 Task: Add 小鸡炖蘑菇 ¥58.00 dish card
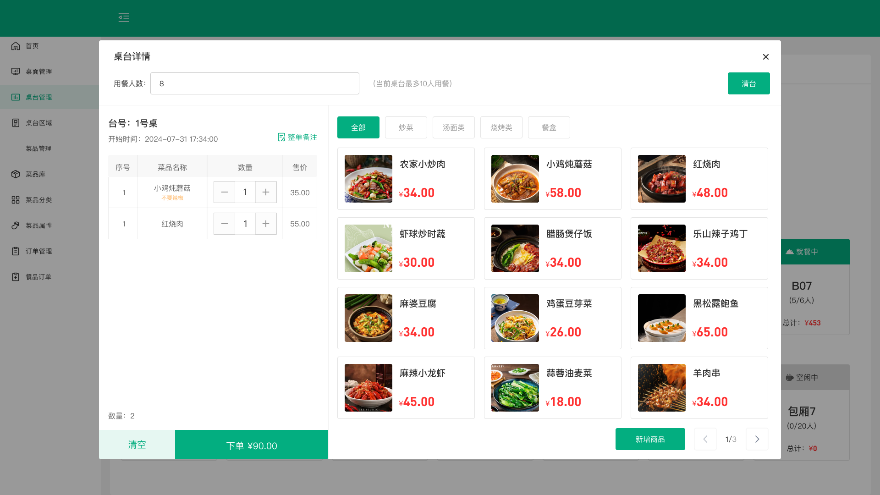553,178
